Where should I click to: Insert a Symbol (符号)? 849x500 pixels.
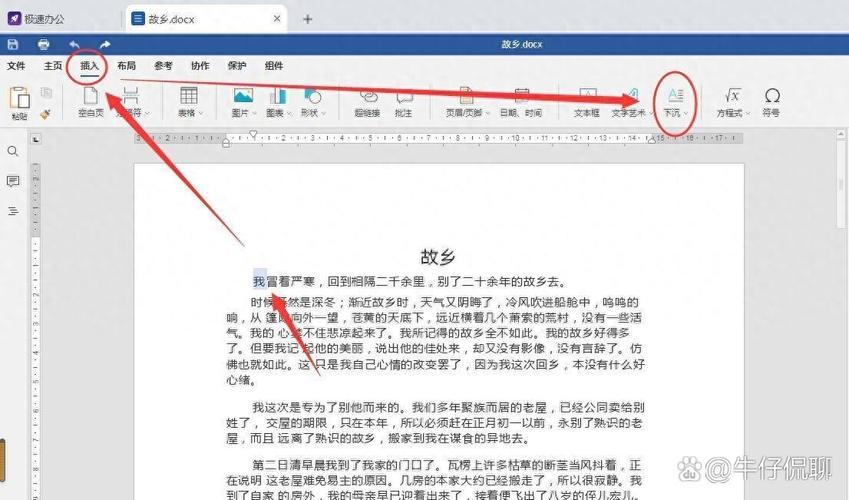(x=772, y=102)
